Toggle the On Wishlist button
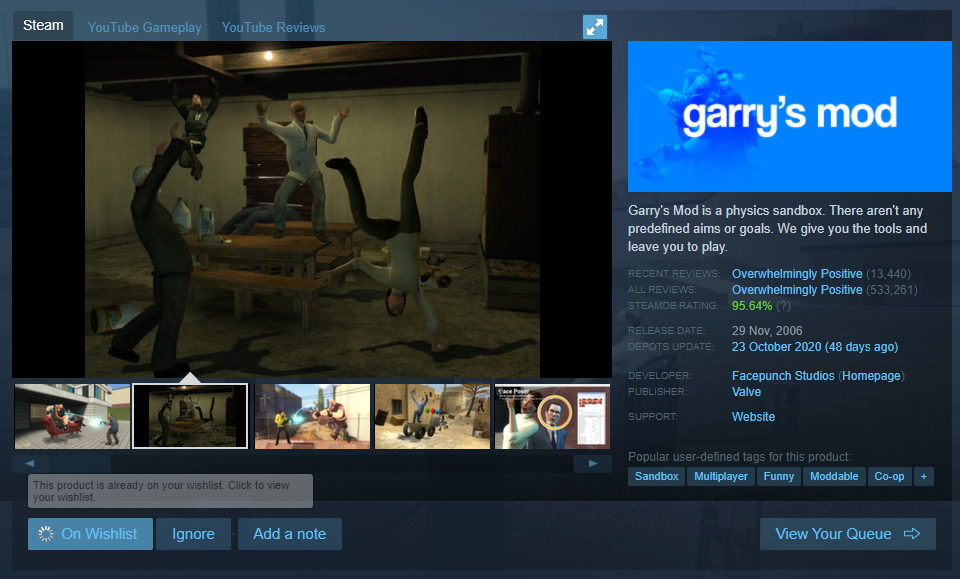Screen dimensions: 960x579 [x=90, y=534]
